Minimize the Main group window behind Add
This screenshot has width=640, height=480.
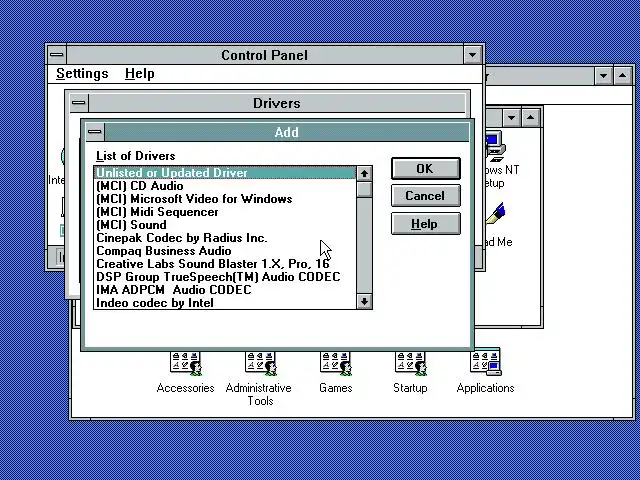pyautogui.click(x=511, y=118)
